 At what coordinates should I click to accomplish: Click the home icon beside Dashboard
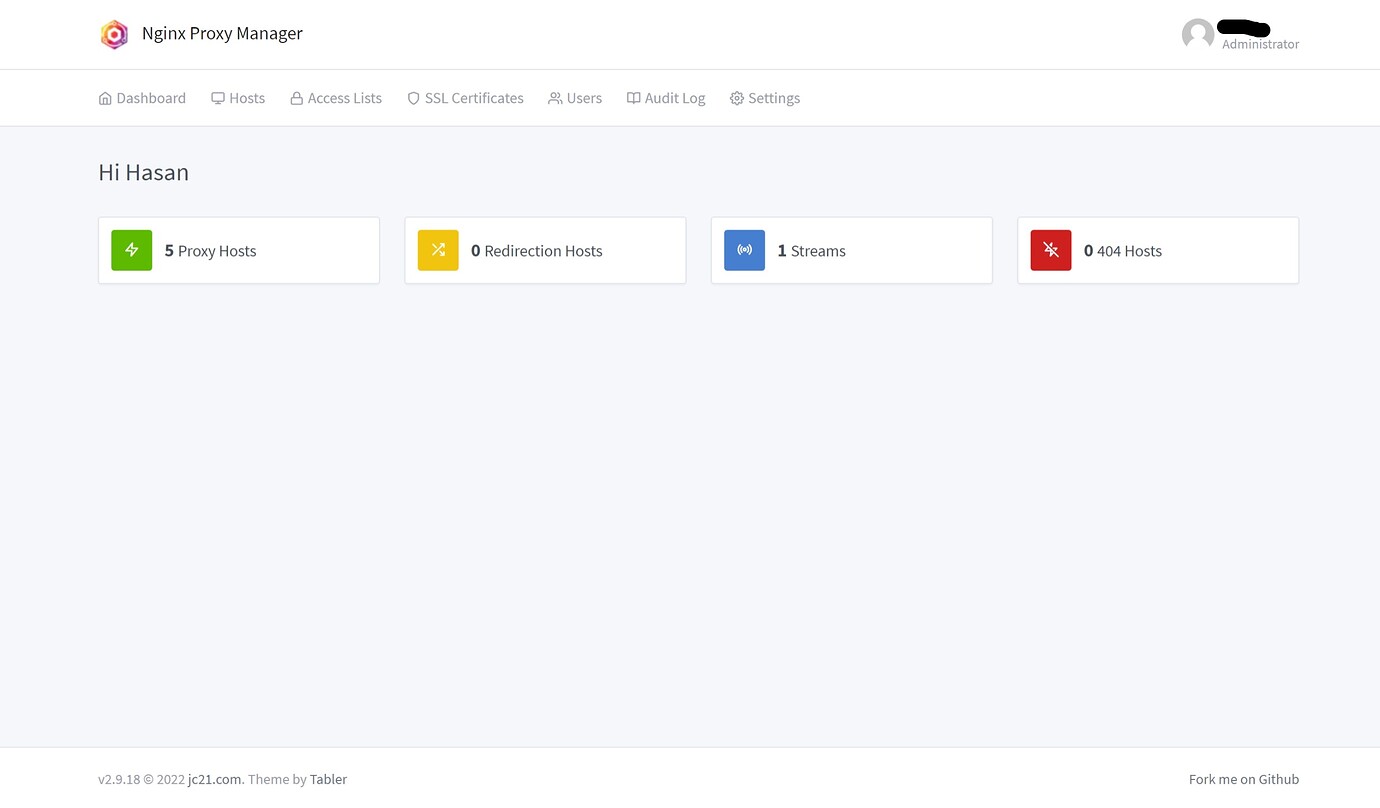(105, 98)
